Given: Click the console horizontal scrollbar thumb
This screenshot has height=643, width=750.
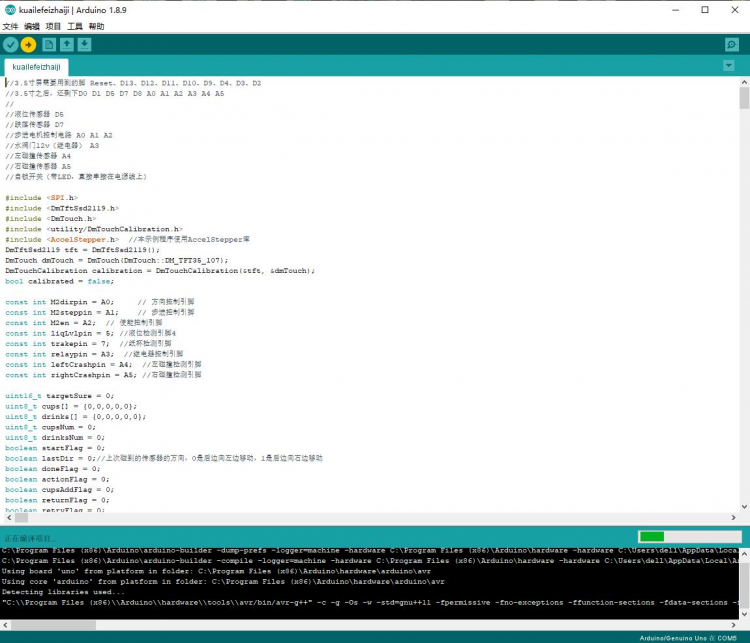Looking at the screenshot, I should 53,625.
